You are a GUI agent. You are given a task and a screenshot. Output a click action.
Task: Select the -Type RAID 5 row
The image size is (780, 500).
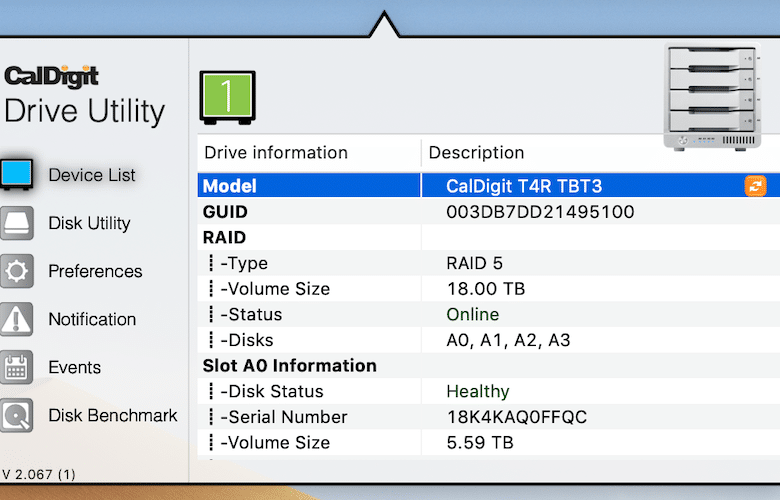click(x=488, y=263)
